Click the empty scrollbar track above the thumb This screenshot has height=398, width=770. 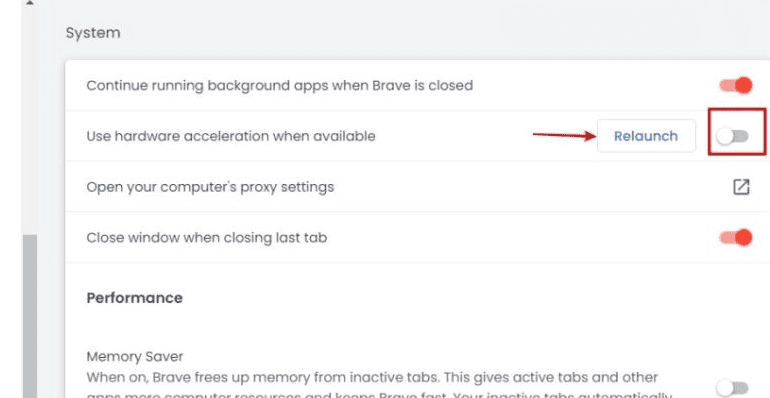pyautogui.click(x=29, y=120)
